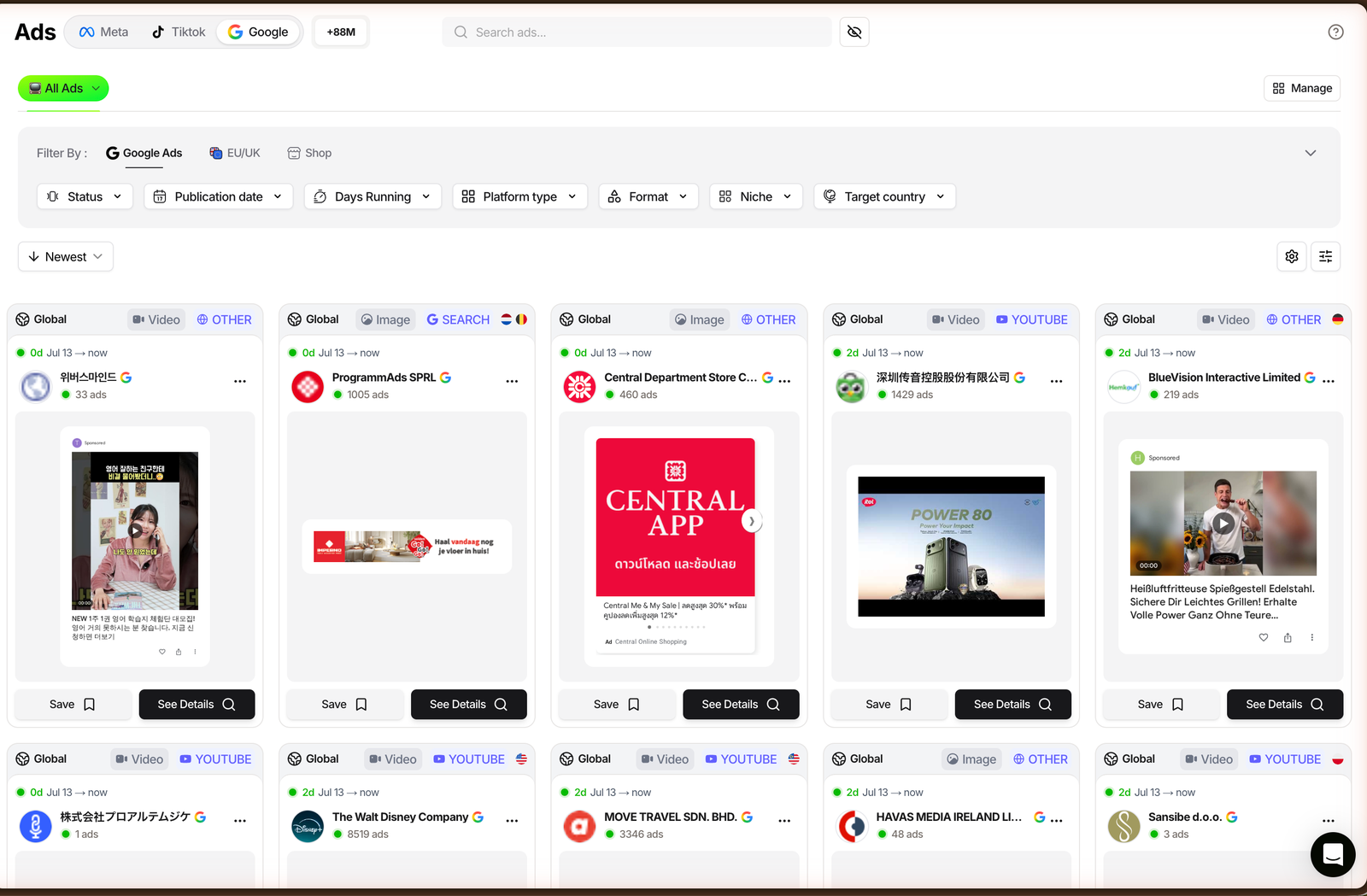Open the Niche dropdown

pos(756,196)
